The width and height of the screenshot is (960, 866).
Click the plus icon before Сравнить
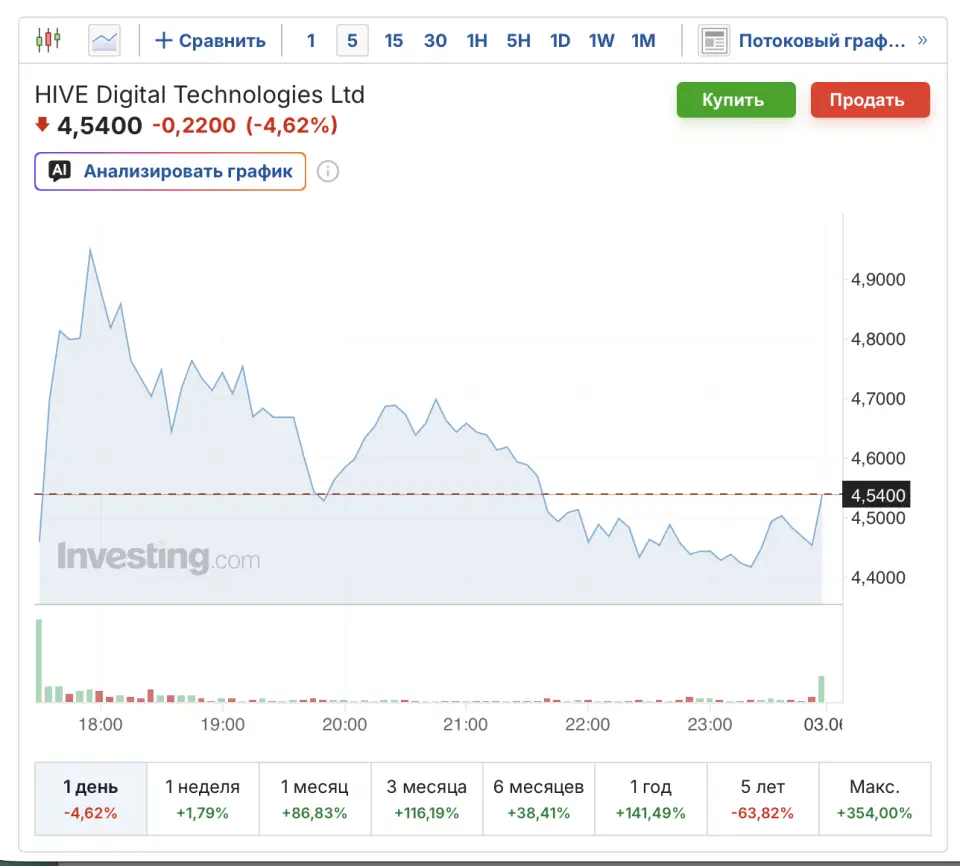(x=163, y=40)
